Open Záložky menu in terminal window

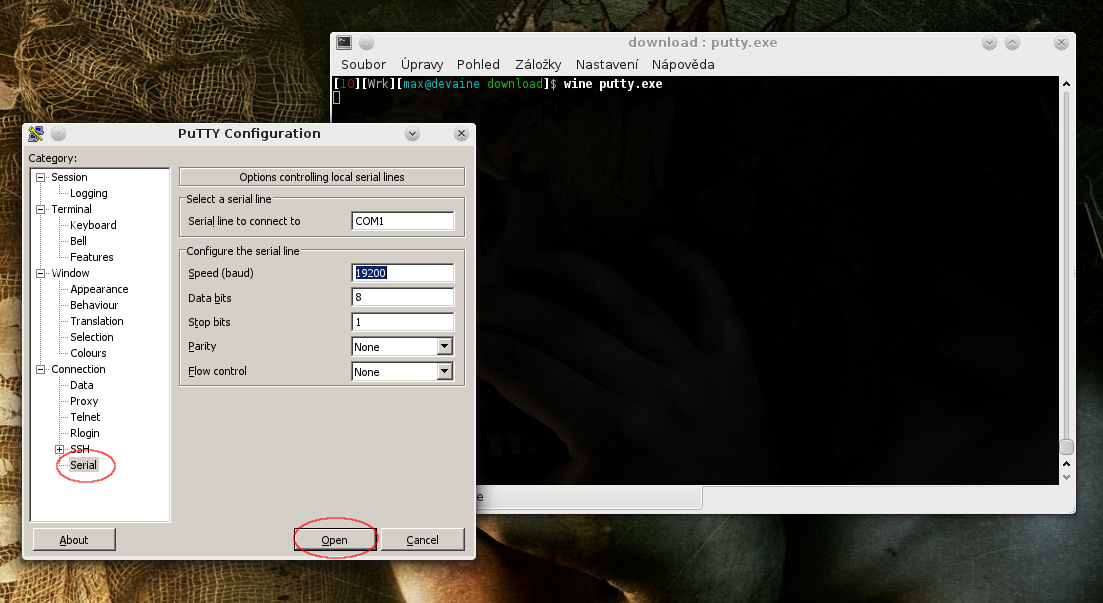coord(538,64)
